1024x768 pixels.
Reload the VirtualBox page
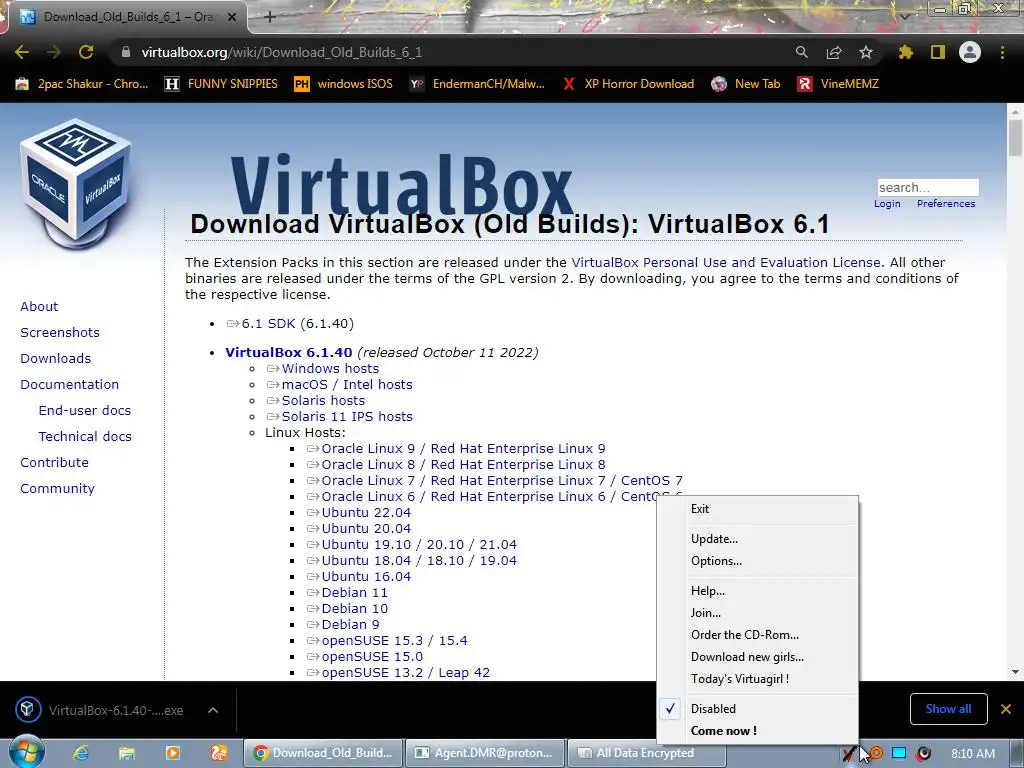[86, 52]
